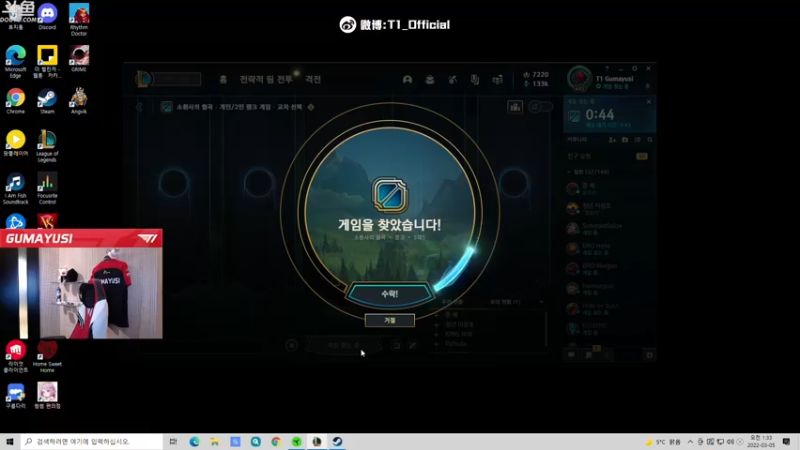Open Chrome from the taskbar
Image resolution: width=800 pixels, height=450 pixels.
coord(276,441)
